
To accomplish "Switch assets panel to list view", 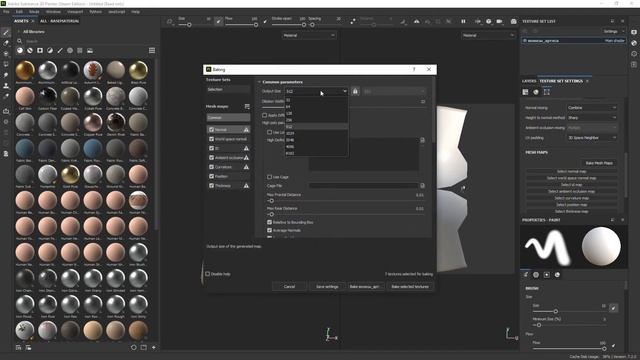I will pos(152,51).
